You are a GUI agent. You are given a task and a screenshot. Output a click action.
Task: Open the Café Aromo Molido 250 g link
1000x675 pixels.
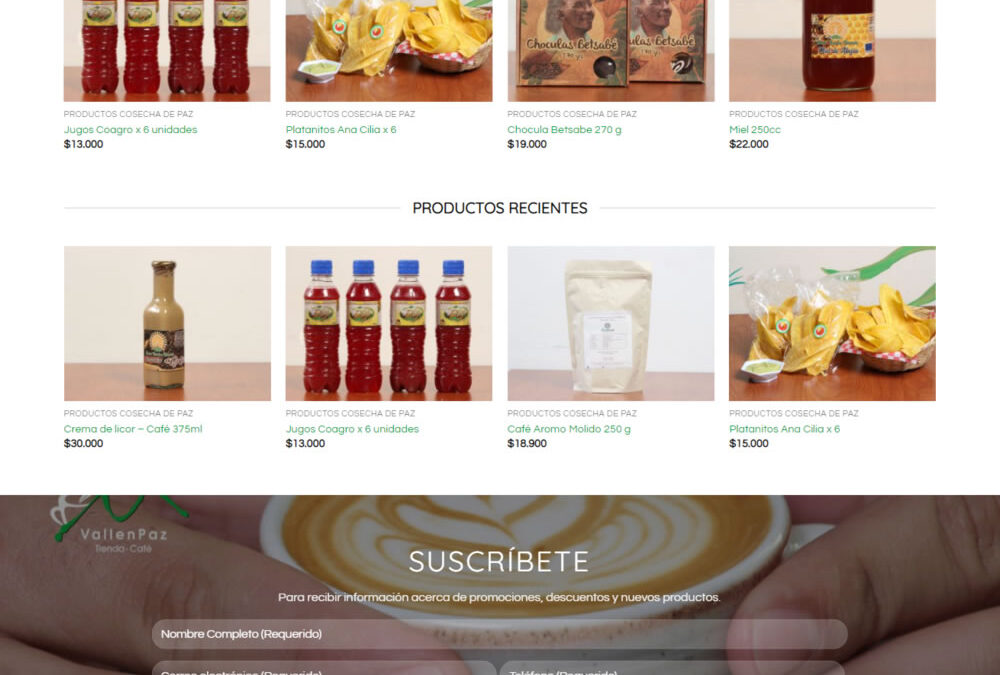pyautogui.click(x=569, y=429)
